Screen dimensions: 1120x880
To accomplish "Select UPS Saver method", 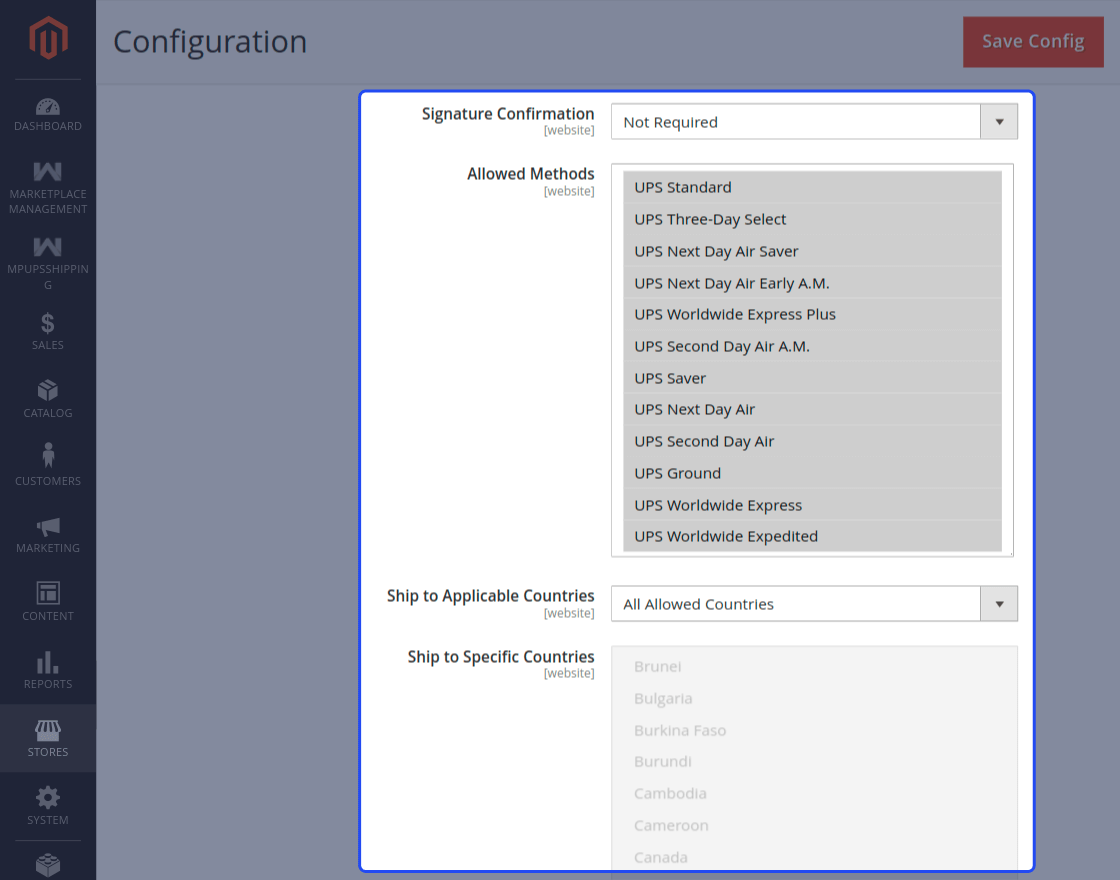I will [x=812, y=378].
